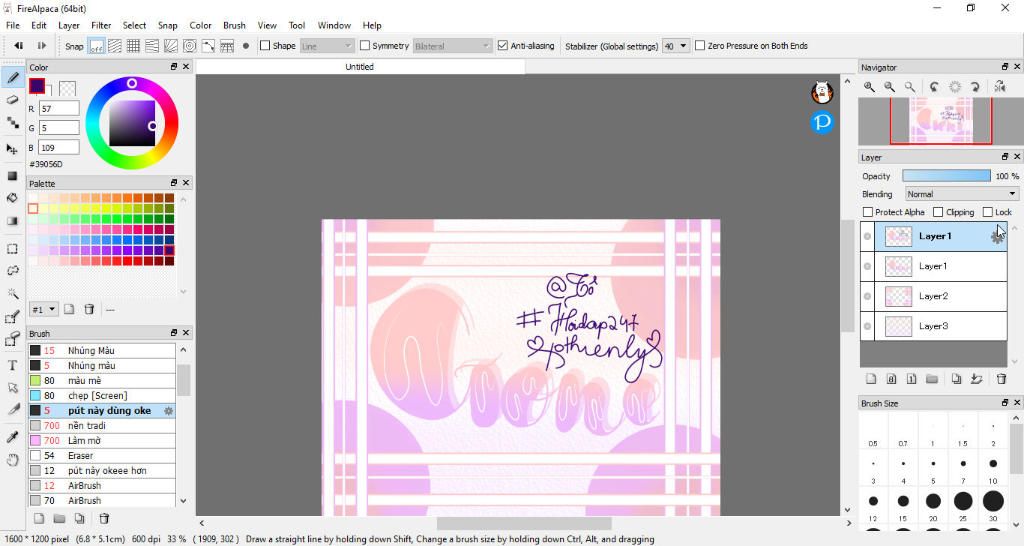Open the Shape Line type dropdown
Viewport: 1024px width, 546px height.
pos(327,46)
